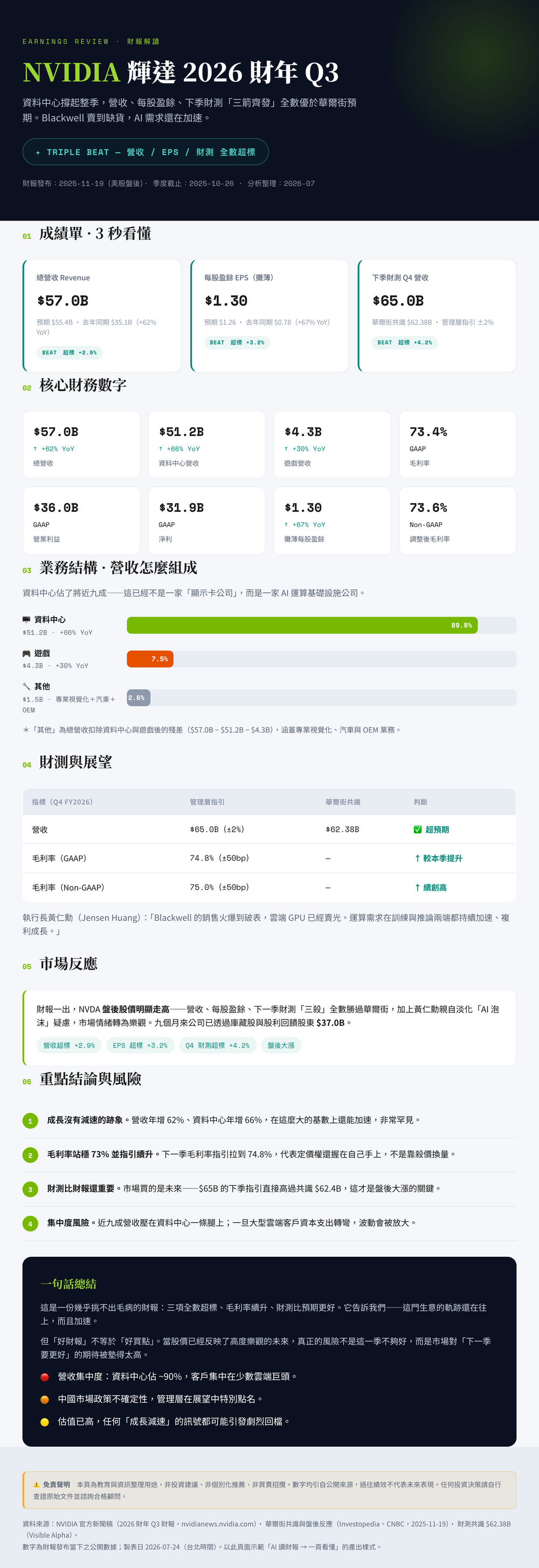The image size is (539, 1568).
Task: Click the gaming controller icon
Action: click(26, 653)
